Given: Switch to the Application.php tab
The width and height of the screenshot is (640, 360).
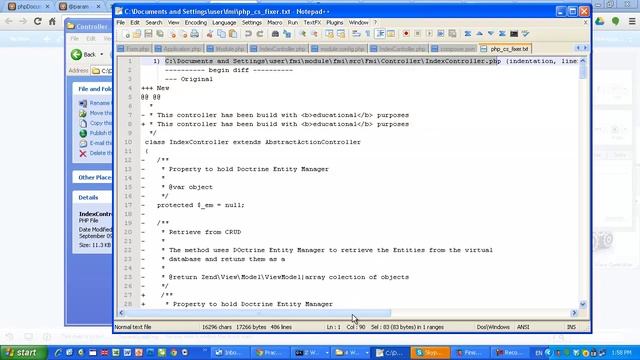Looking at the screenshot, I should (x=178, y=49).
